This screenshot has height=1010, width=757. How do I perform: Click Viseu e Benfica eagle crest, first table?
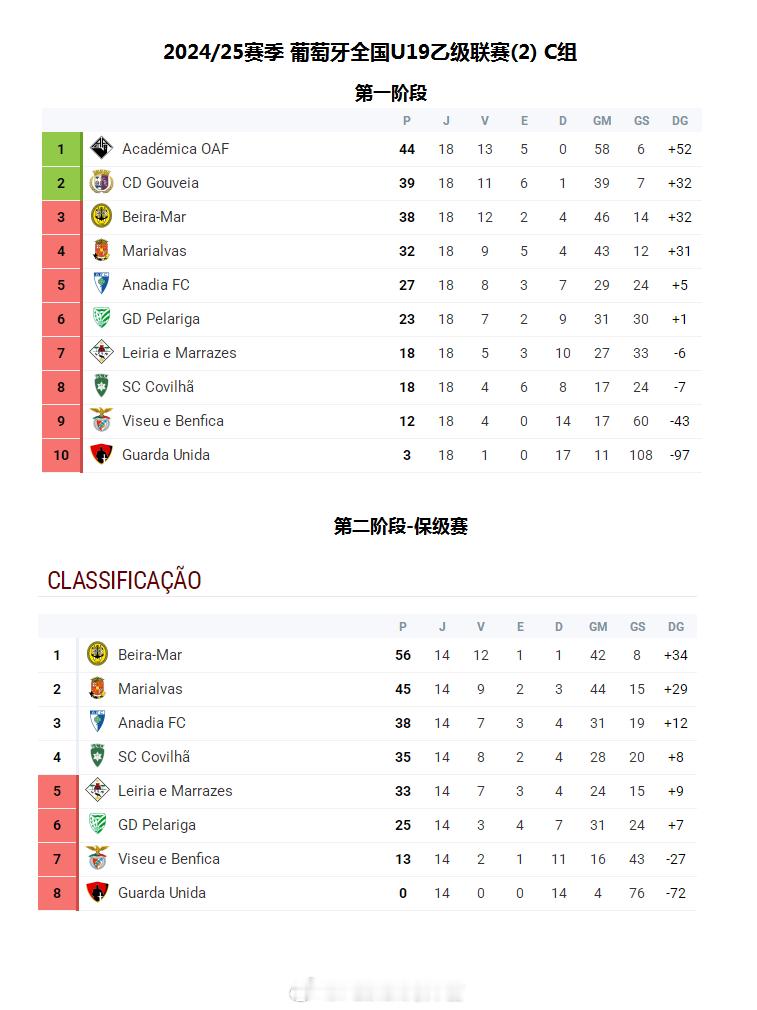(x=101, y=420)
